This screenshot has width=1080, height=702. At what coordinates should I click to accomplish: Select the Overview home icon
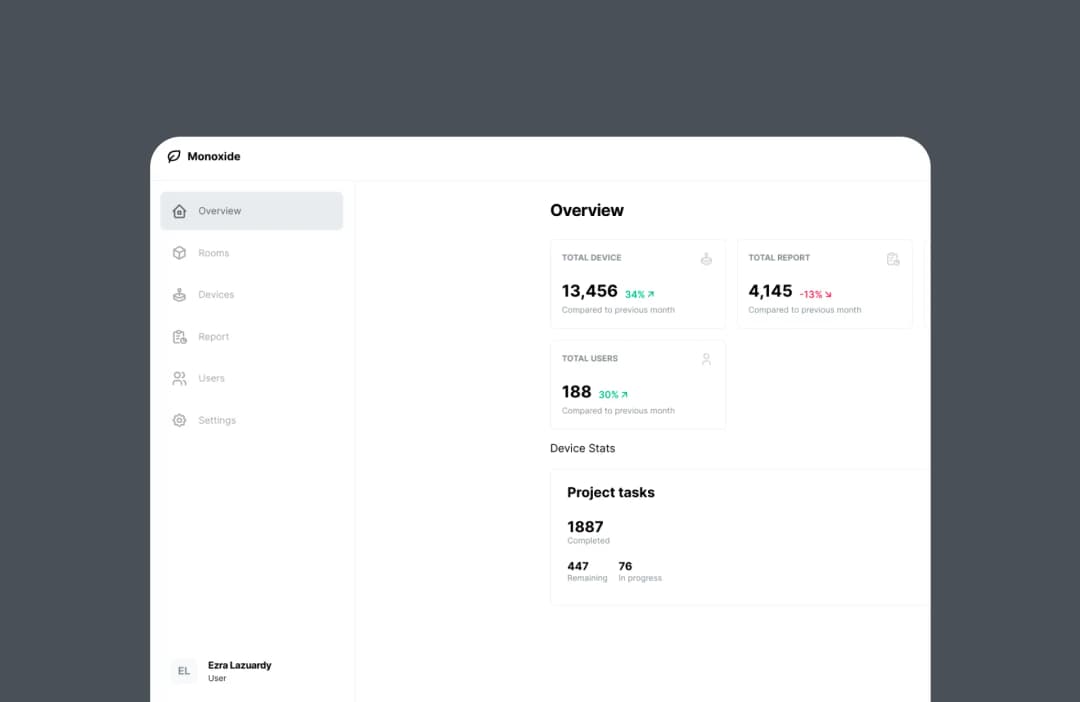point(179,211)
